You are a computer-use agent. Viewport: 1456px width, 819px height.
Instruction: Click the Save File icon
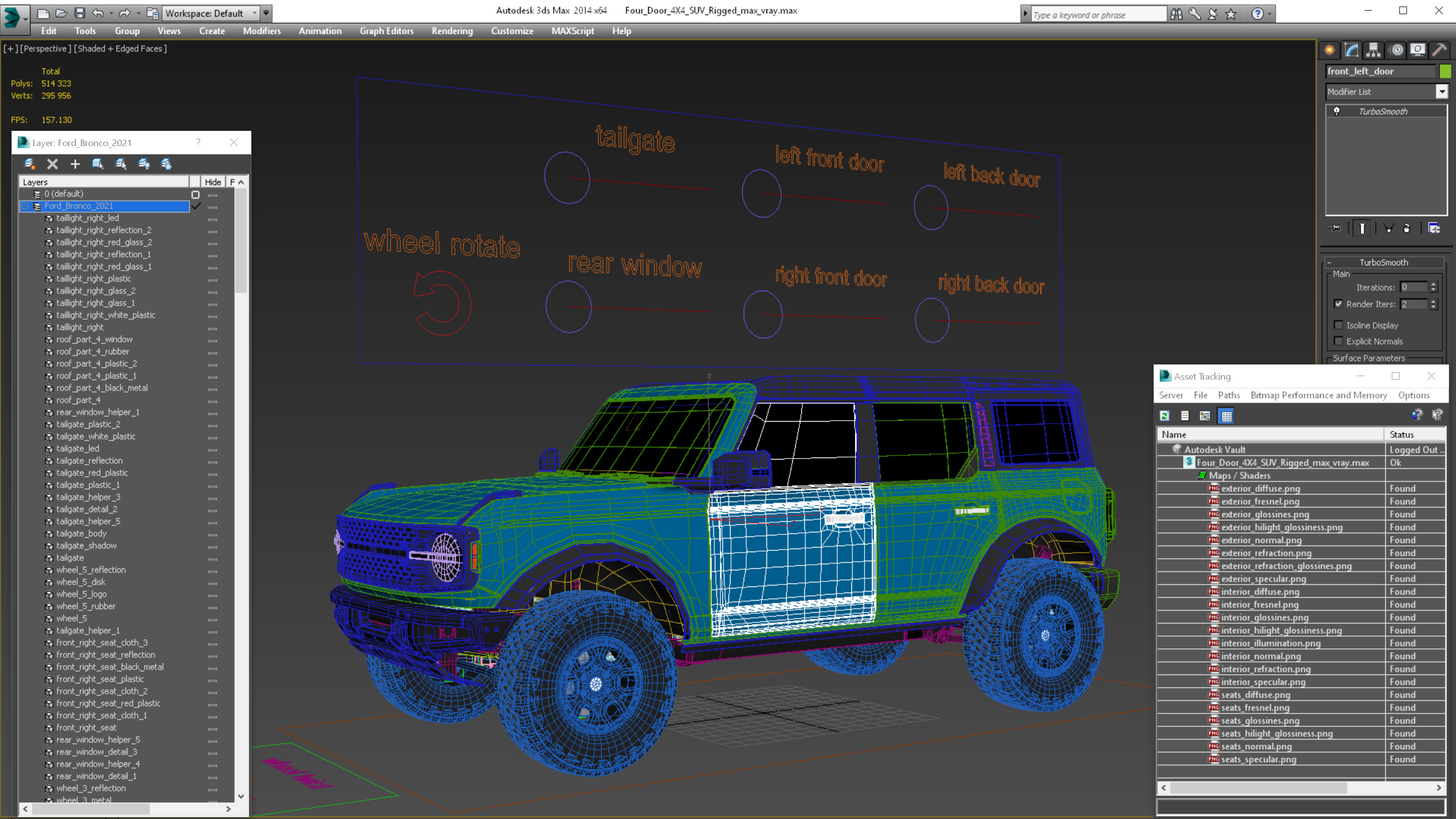80,13
